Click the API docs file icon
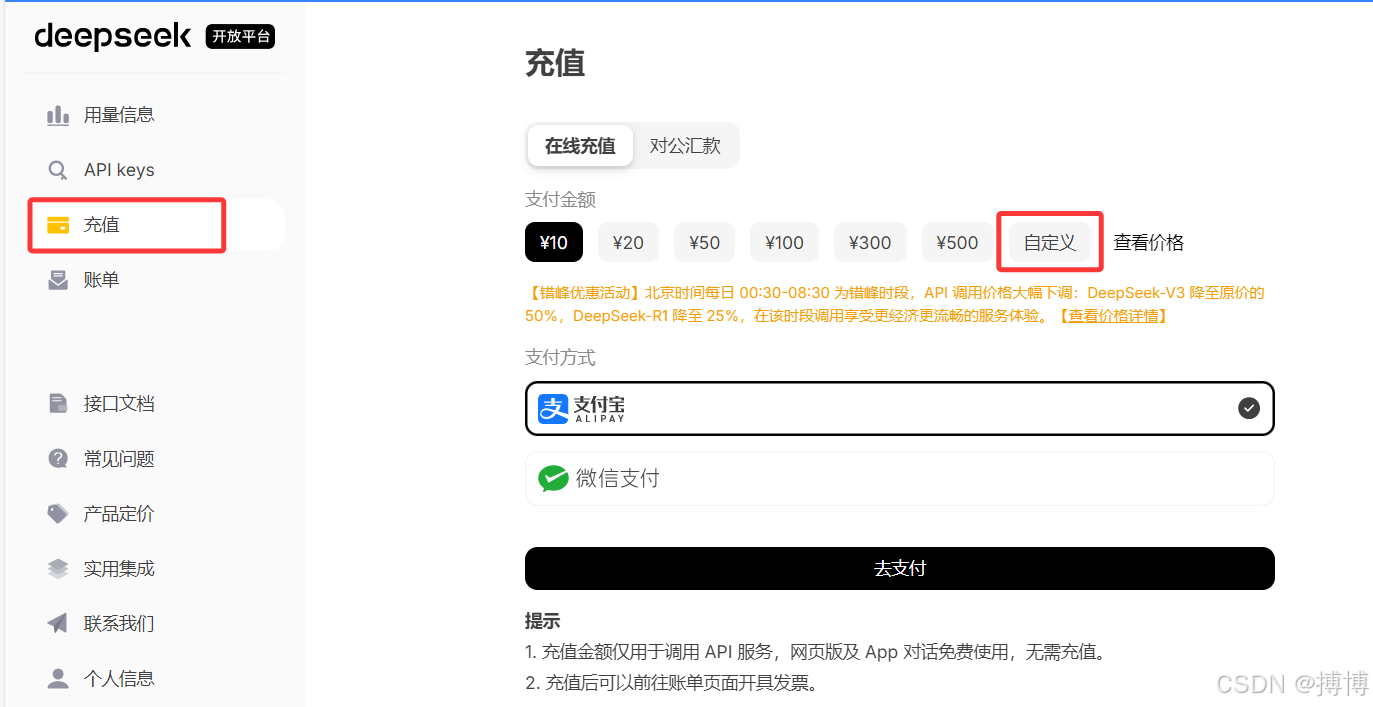Screen dimensions: 1373x707 [58, 404]
